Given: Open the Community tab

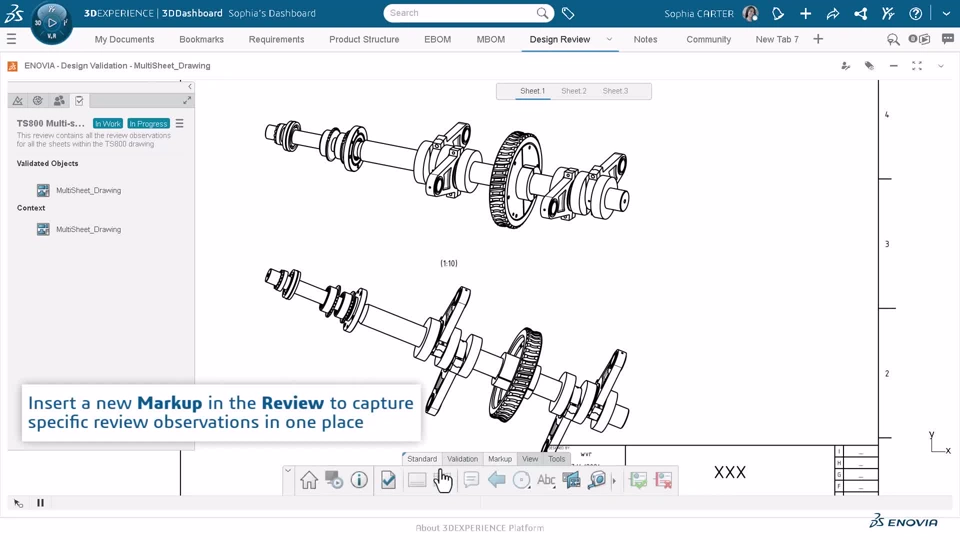Looking at the screenshot, I should (708, 39).
